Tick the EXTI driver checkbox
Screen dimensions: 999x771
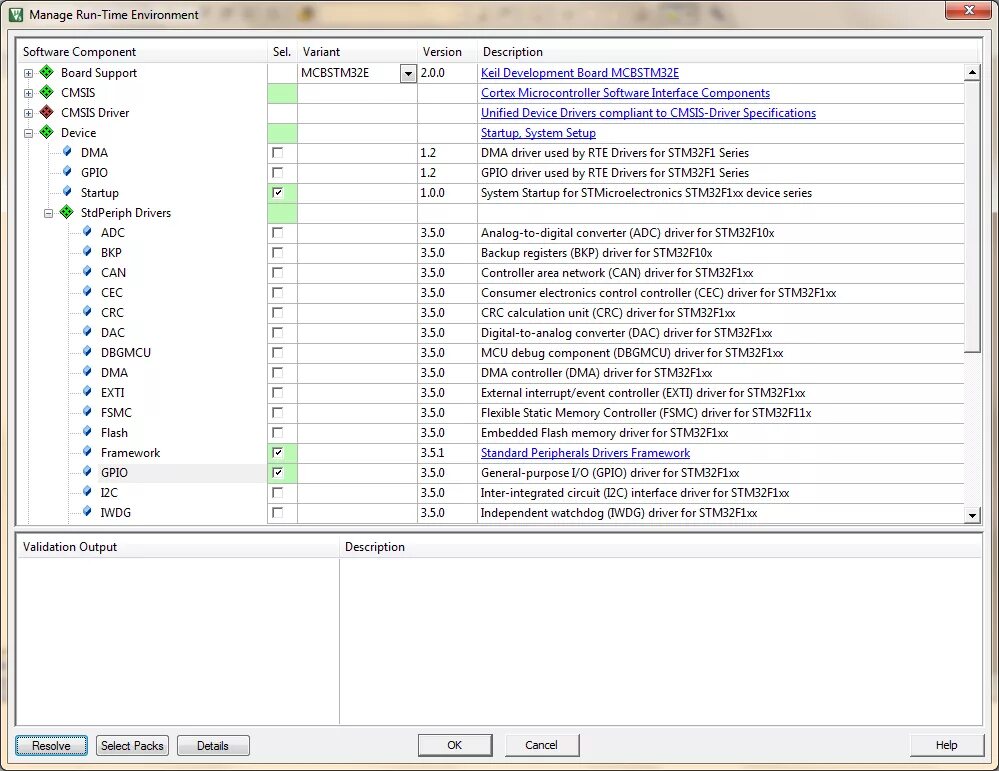[277, 393]
